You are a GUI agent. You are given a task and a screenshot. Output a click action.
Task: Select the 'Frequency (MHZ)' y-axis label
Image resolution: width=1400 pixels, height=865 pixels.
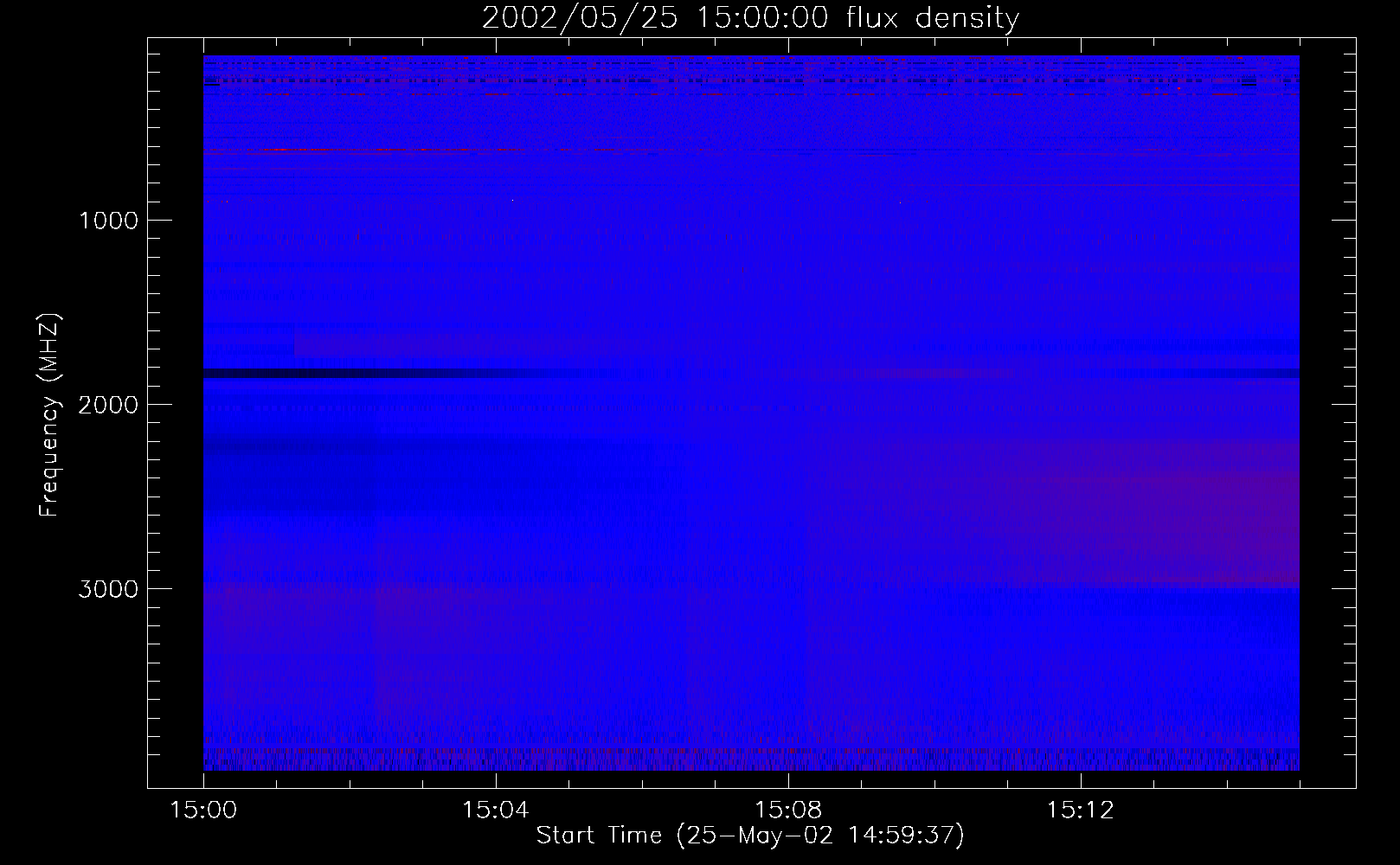point(50,415)
